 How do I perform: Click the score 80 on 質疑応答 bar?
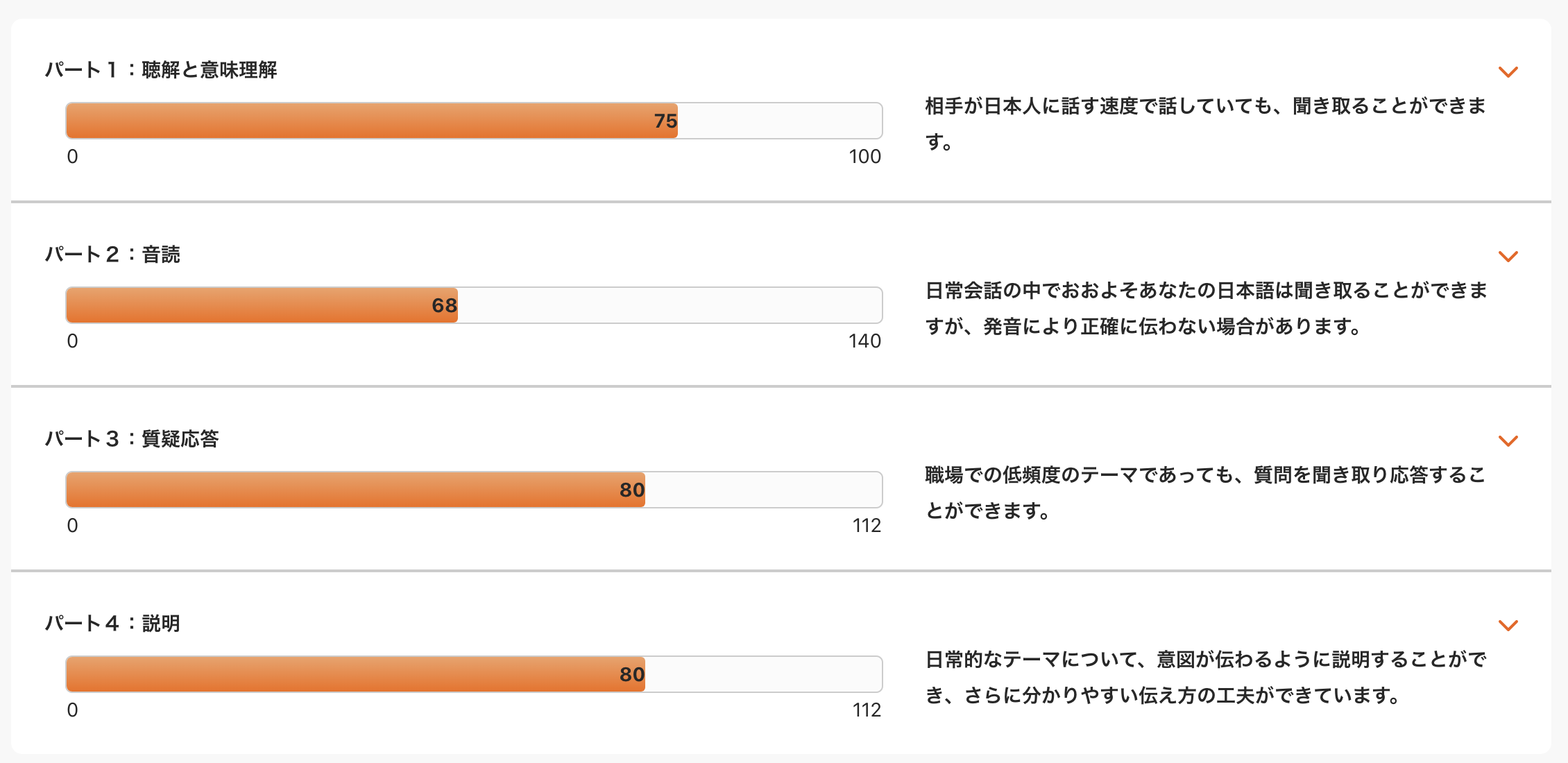pyautogui.click(x=631, y=490)
